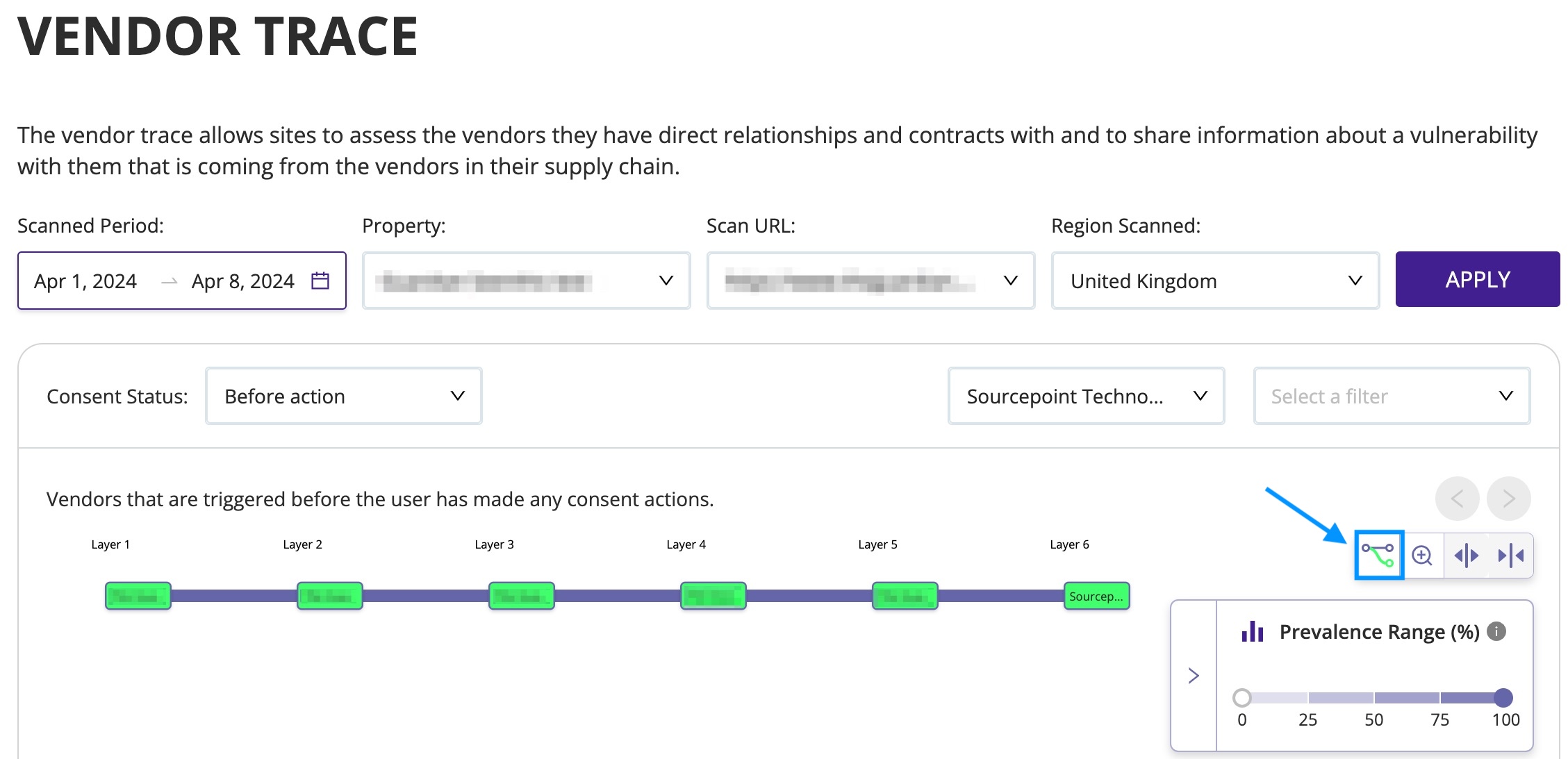
Task: Click the zoom in magnifier icon
Action: pos(1422,555)
